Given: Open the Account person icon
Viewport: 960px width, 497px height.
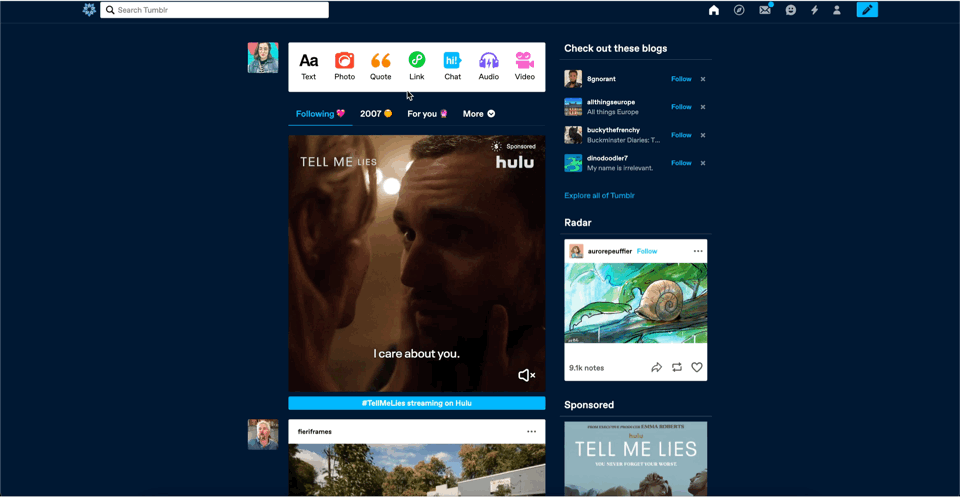Looking at the screenshot, I should (836, 10).
